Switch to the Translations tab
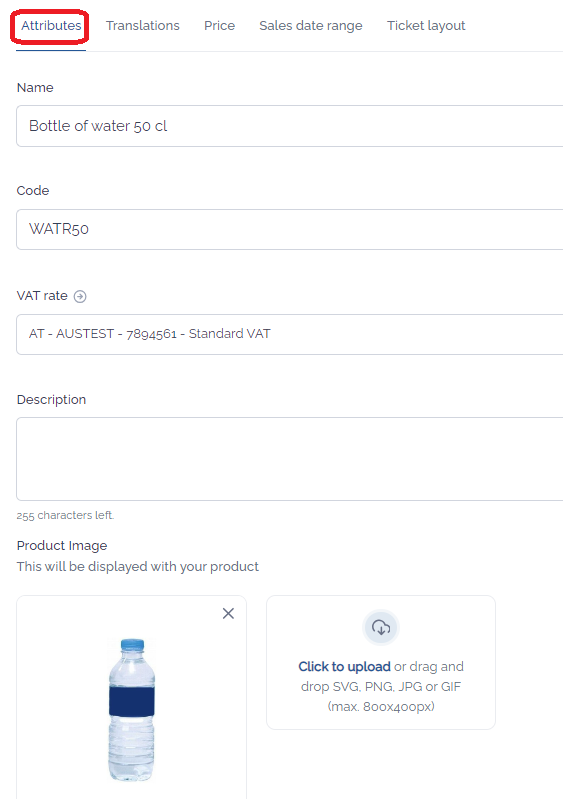This screenshot has width=563, height=803. click(142, 26)
